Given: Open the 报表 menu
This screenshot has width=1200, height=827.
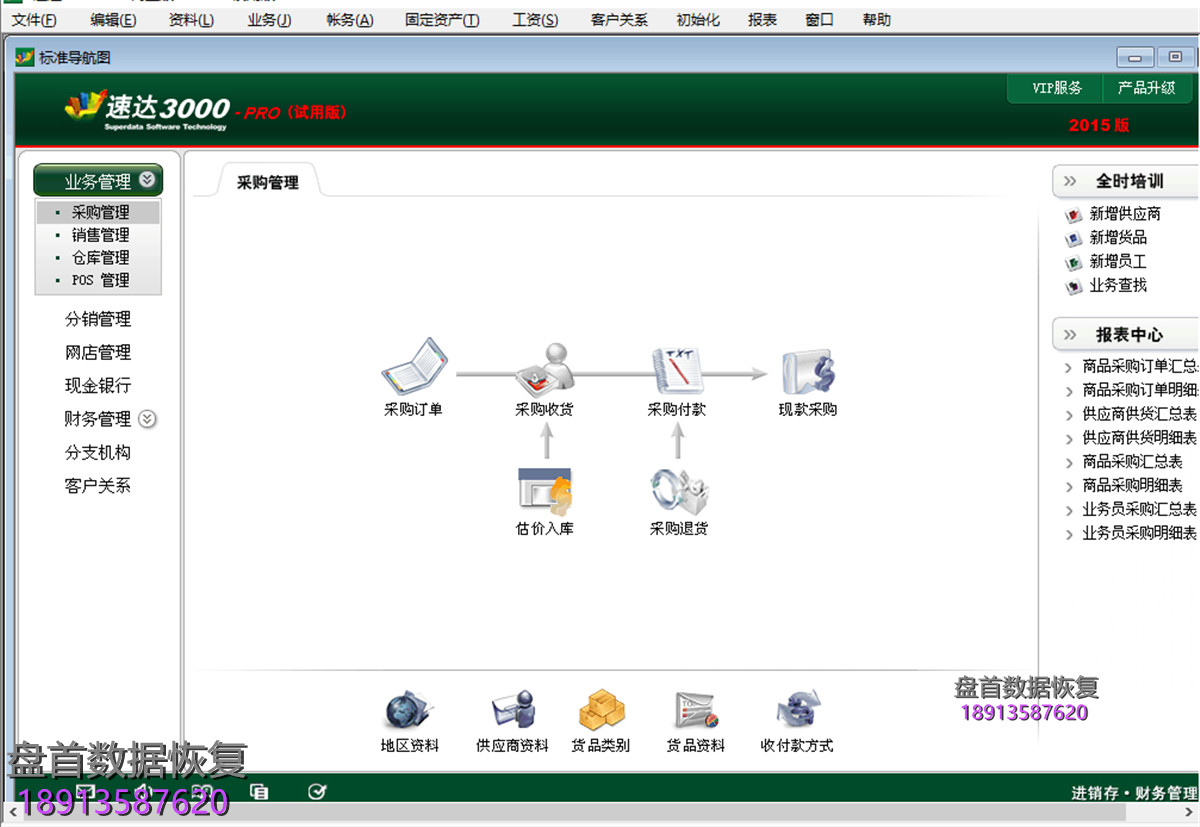Looking at the screenshot, I should (762, 20).
